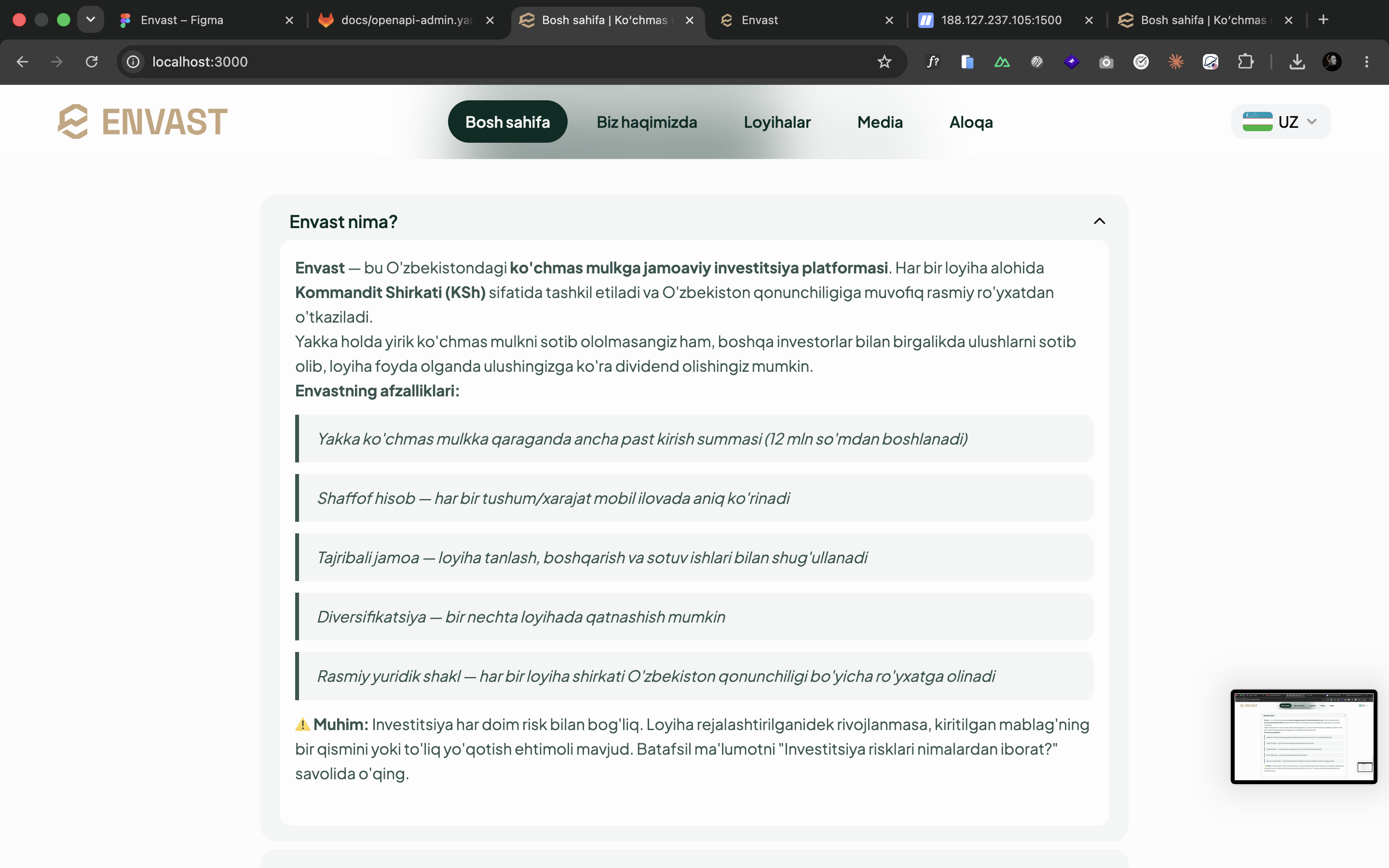Viewport: 1389px width, 868px height.
Task: Open the rounded square pen extension icon
Action: pos(1211,61)
